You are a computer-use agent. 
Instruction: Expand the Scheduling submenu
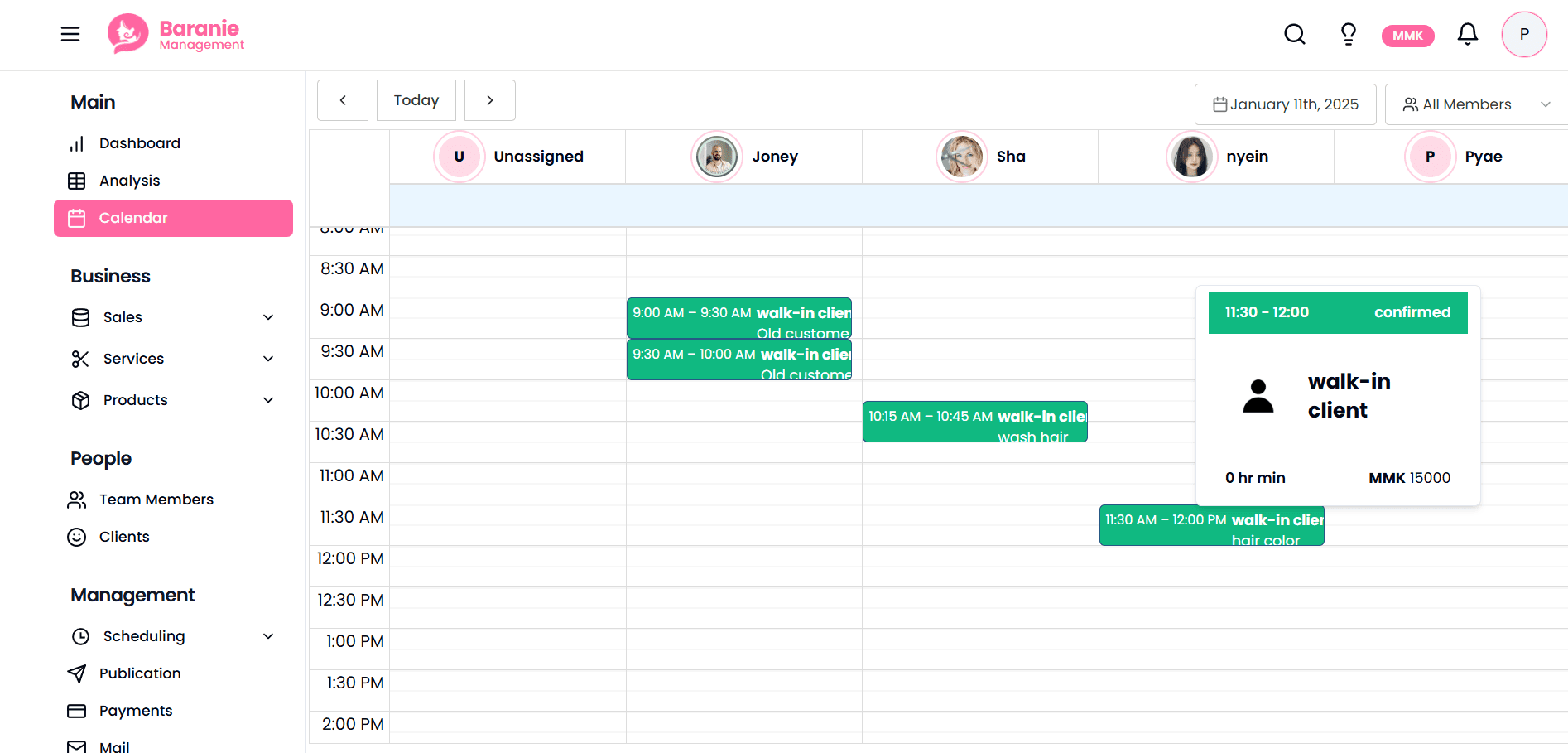pyautogui.click(x=268, y=636)
